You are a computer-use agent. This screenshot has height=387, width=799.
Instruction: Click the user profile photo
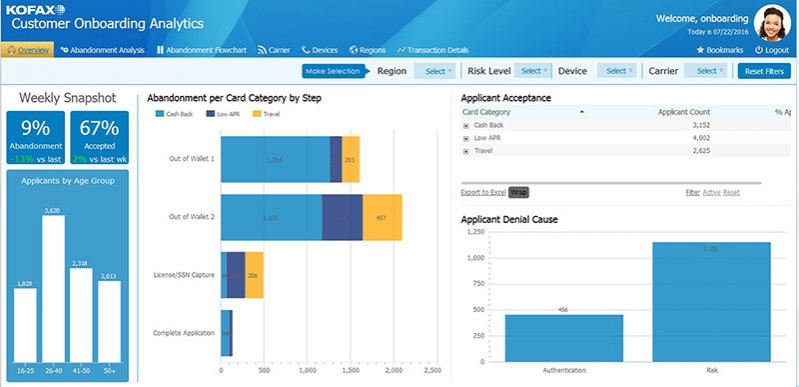click(x=773, y=22)
